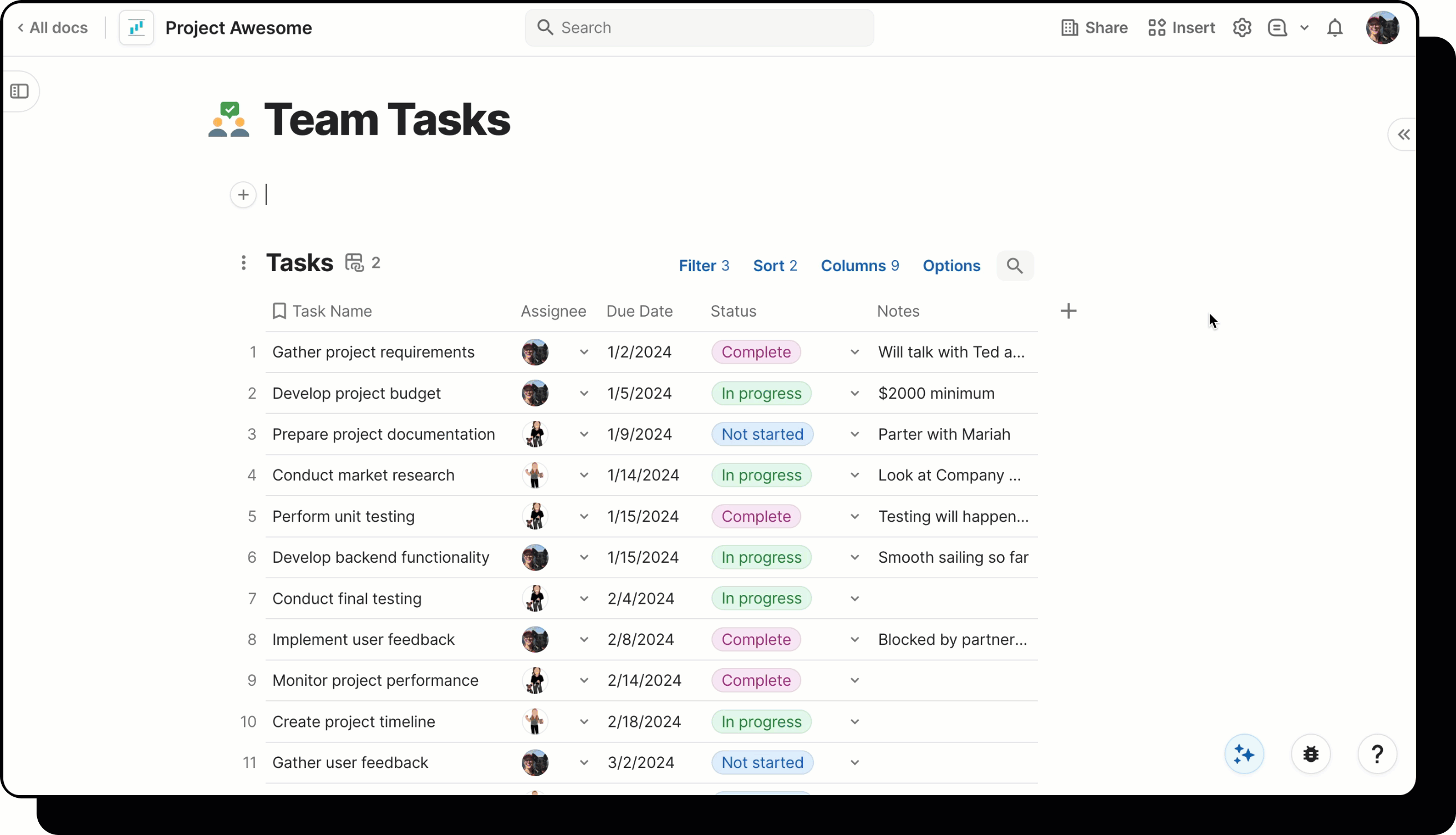Click the notifications bell icon
The image size is (1456, 835).
pos(1335,28)
